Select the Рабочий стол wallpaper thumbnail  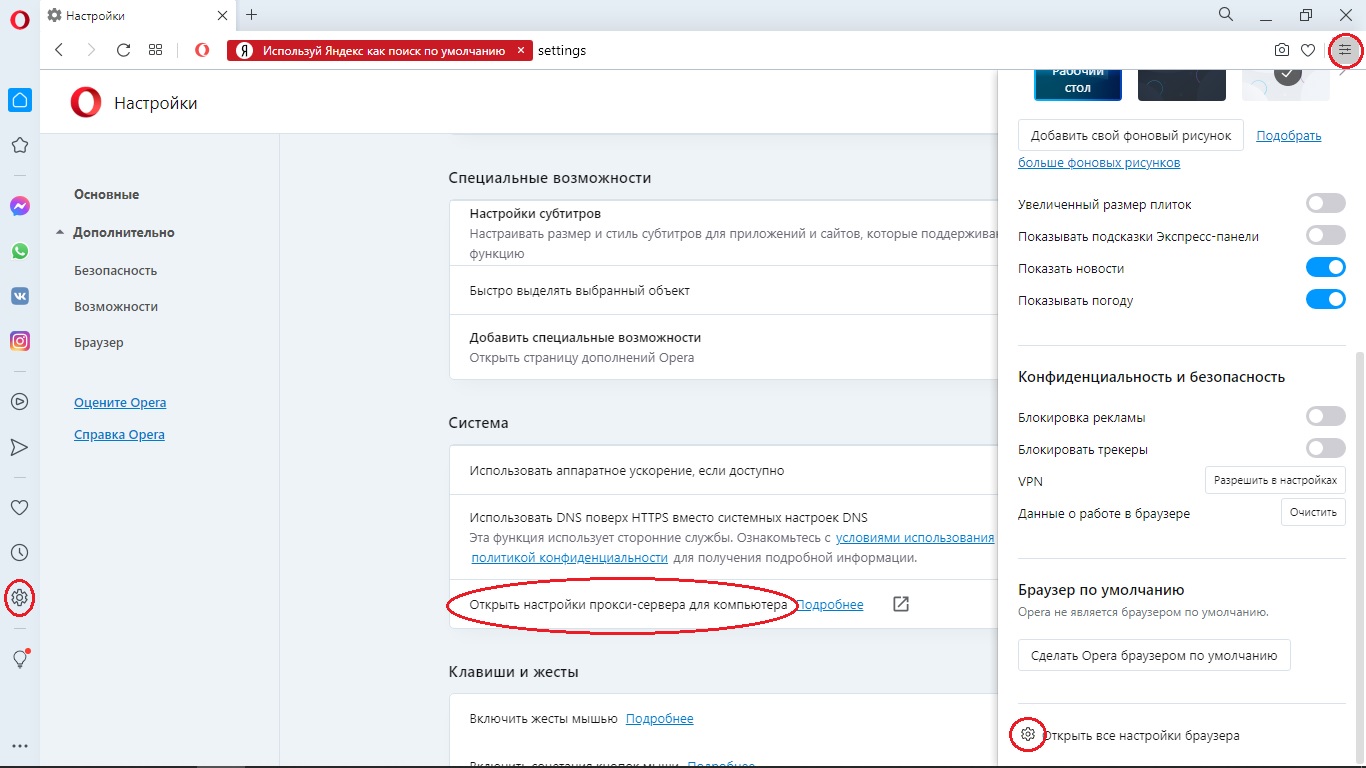[1077, 82]
